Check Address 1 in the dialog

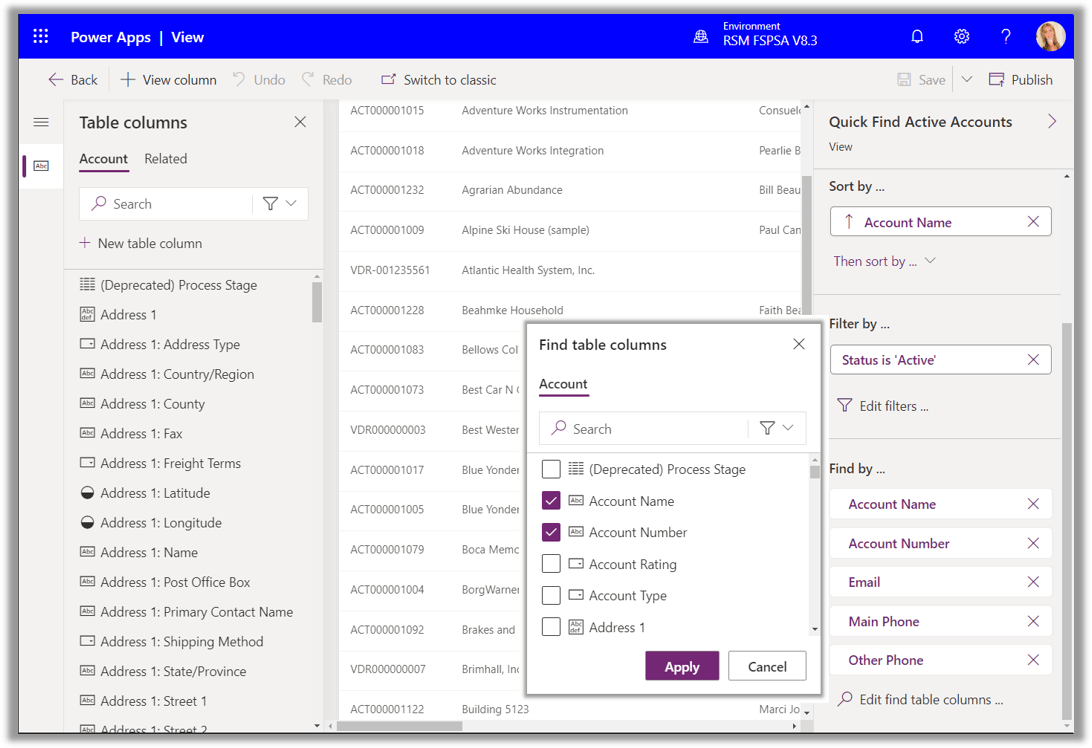(550, 627)
